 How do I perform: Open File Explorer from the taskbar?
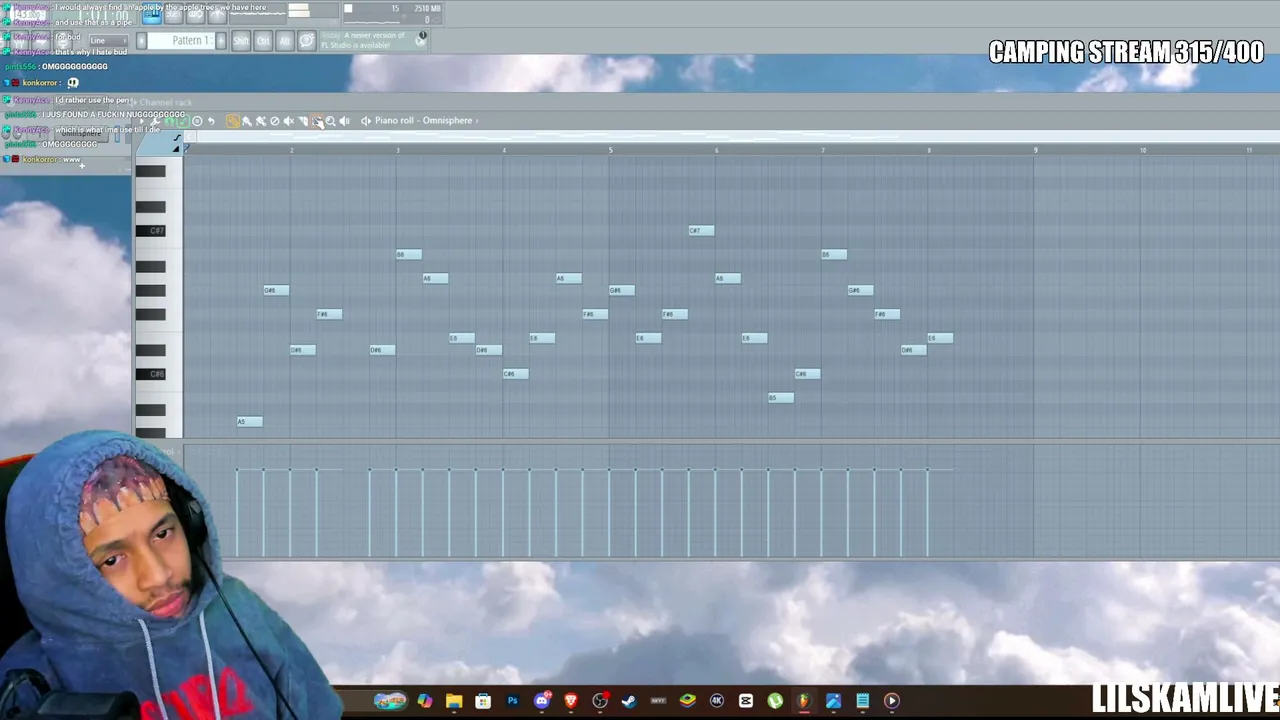tap(454, 701)
